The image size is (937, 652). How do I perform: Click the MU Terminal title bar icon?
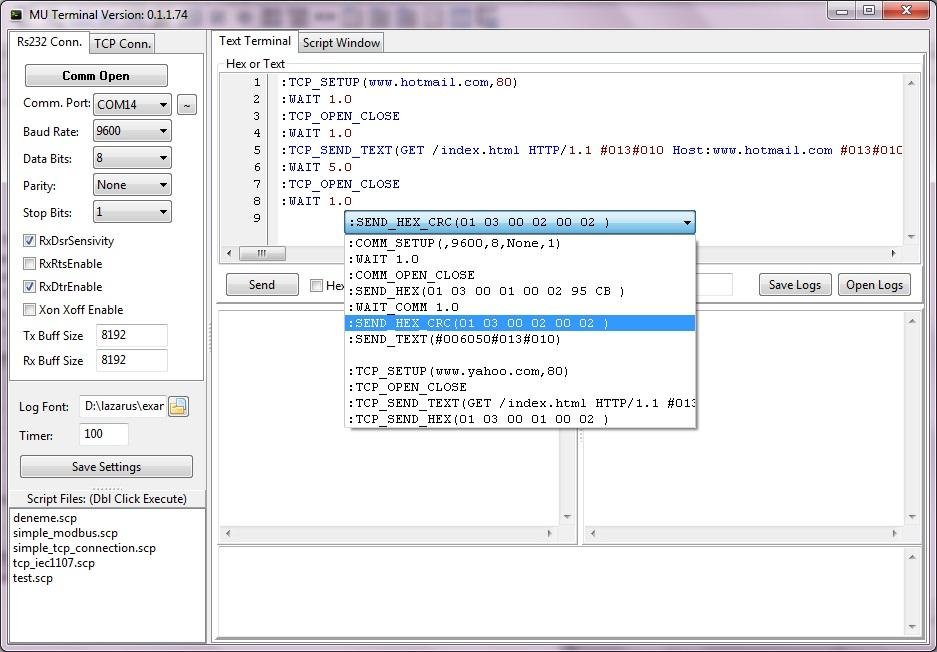[15, 12]
